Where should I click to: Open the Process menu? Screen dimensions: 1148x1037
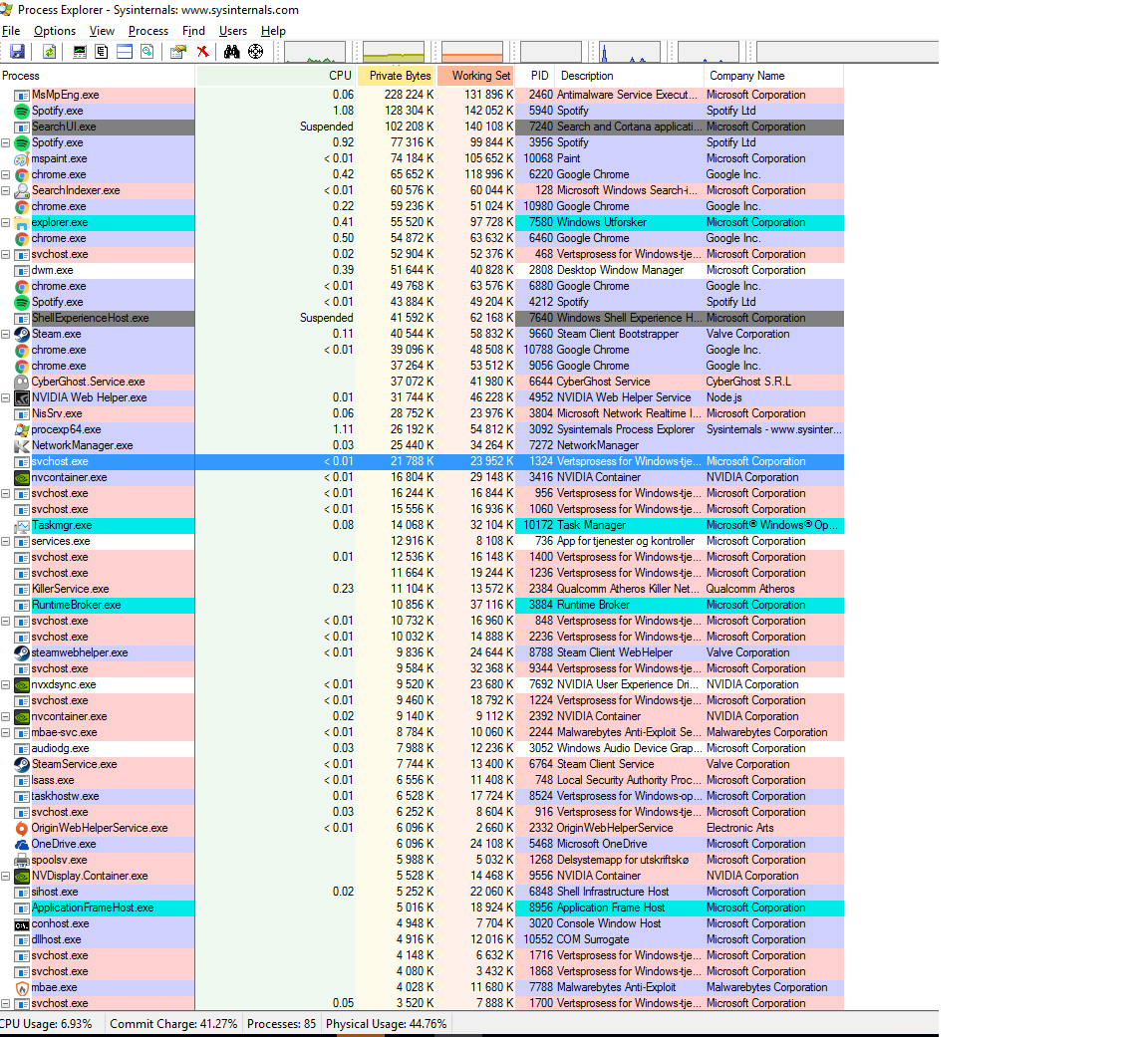147,31
